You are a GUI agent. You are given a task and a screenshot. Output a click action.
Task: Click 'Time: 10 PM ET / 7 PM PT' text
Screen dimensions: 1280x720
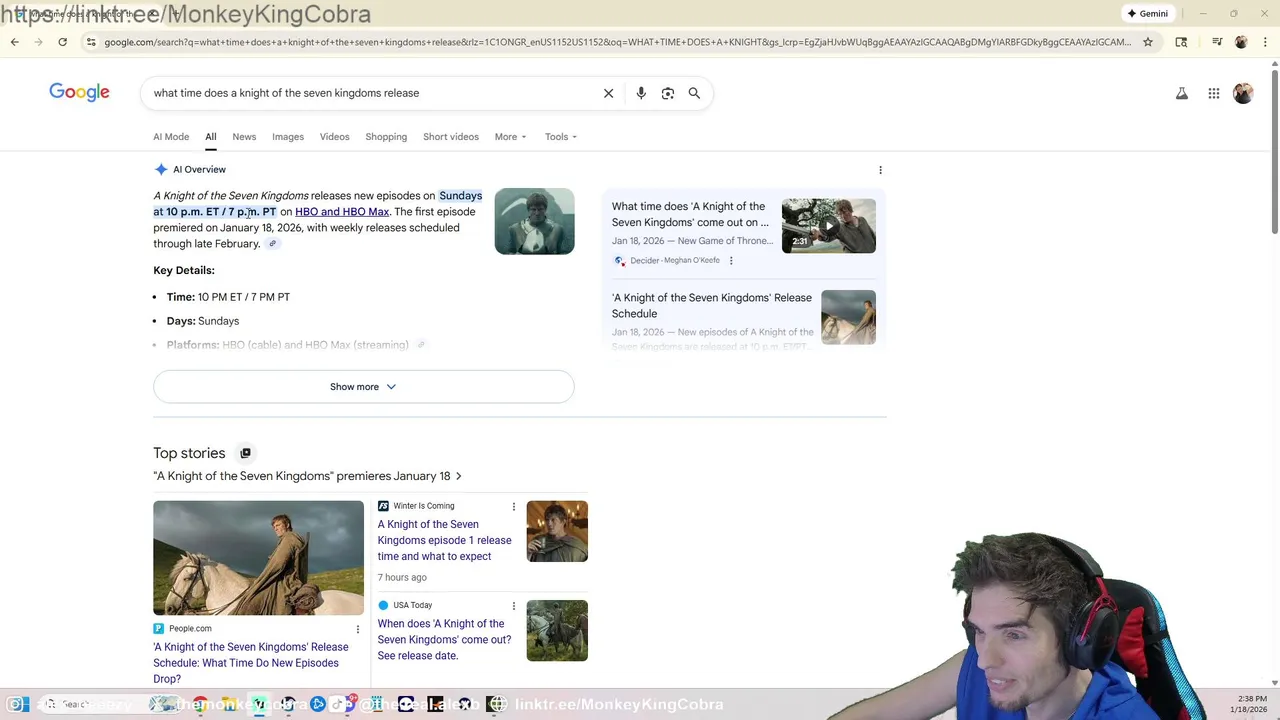point(228,297)
